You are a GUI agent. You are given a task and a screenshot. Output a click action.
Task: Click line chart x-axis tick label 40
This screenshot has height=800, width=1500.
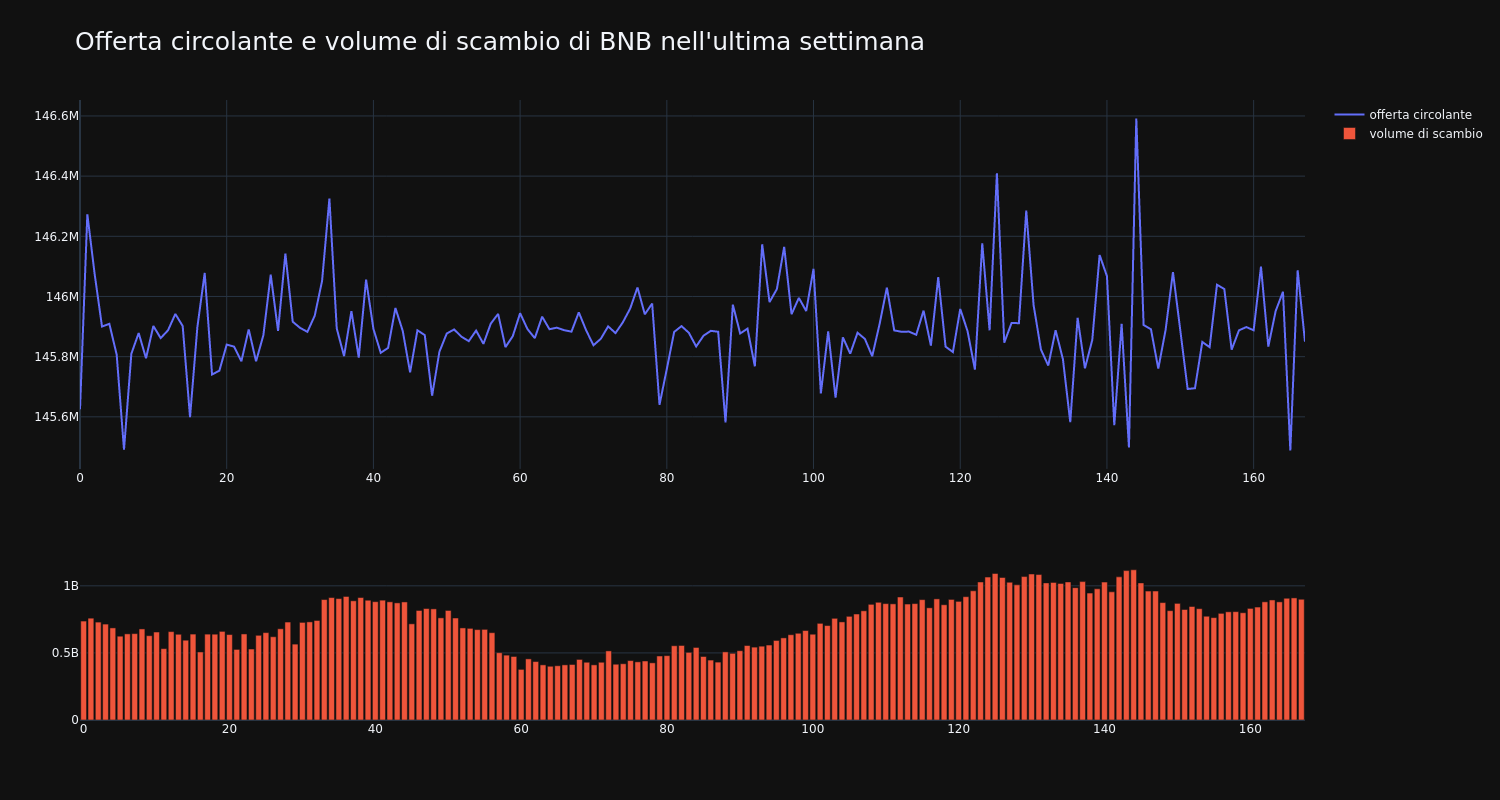coord(373,478)
